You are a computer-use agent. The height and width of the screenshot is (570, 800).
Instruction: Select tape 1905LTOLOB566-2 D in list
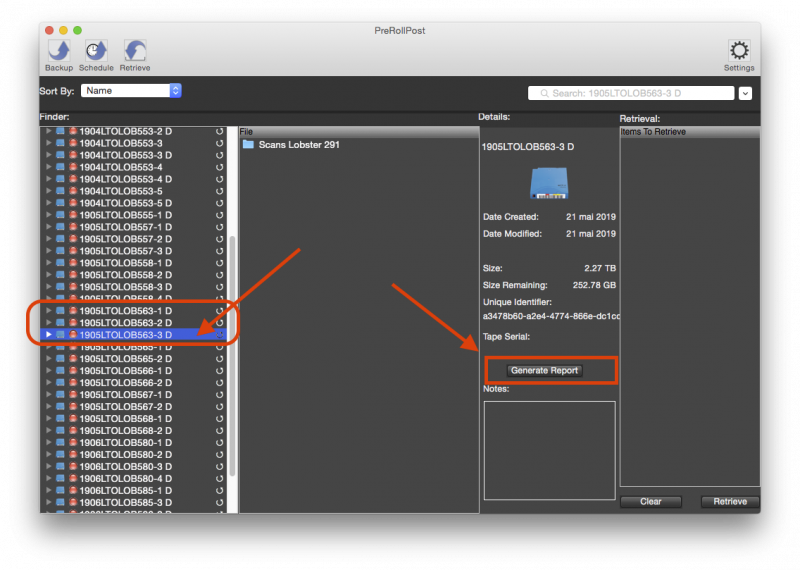pyautogui.click(x=125, y=383)
